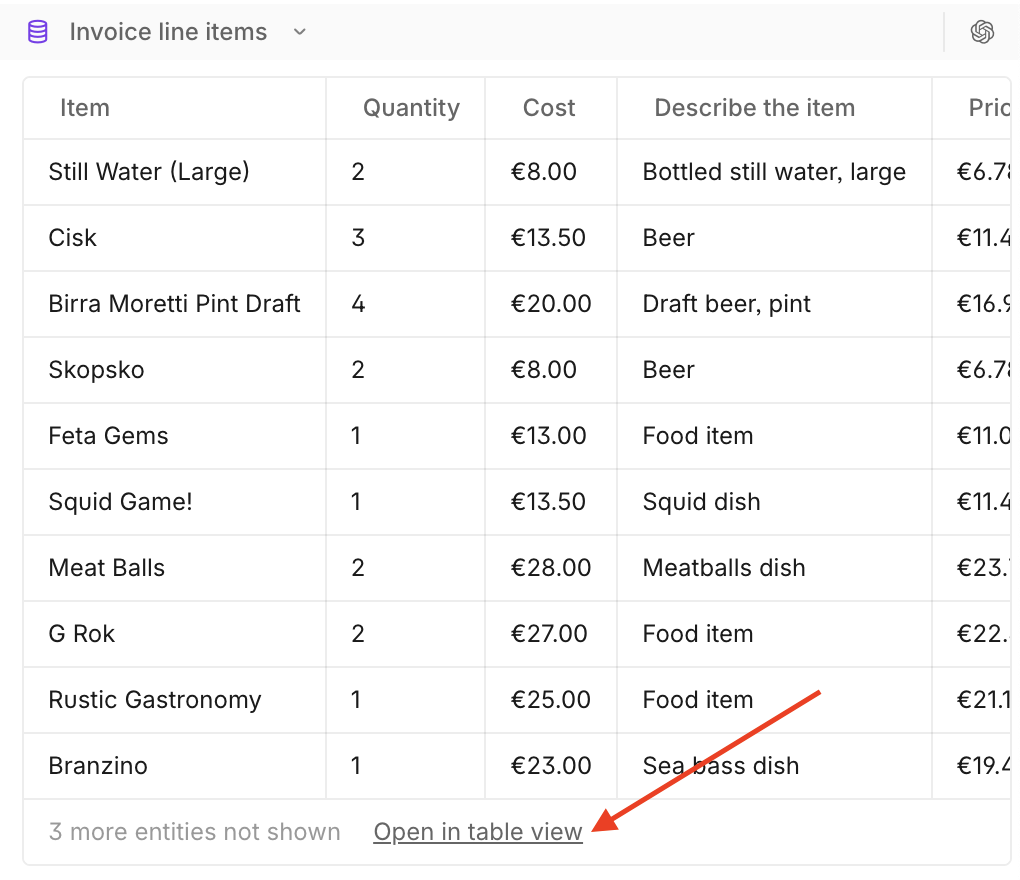Select the Cisk item cell

(x=73, y=238)
